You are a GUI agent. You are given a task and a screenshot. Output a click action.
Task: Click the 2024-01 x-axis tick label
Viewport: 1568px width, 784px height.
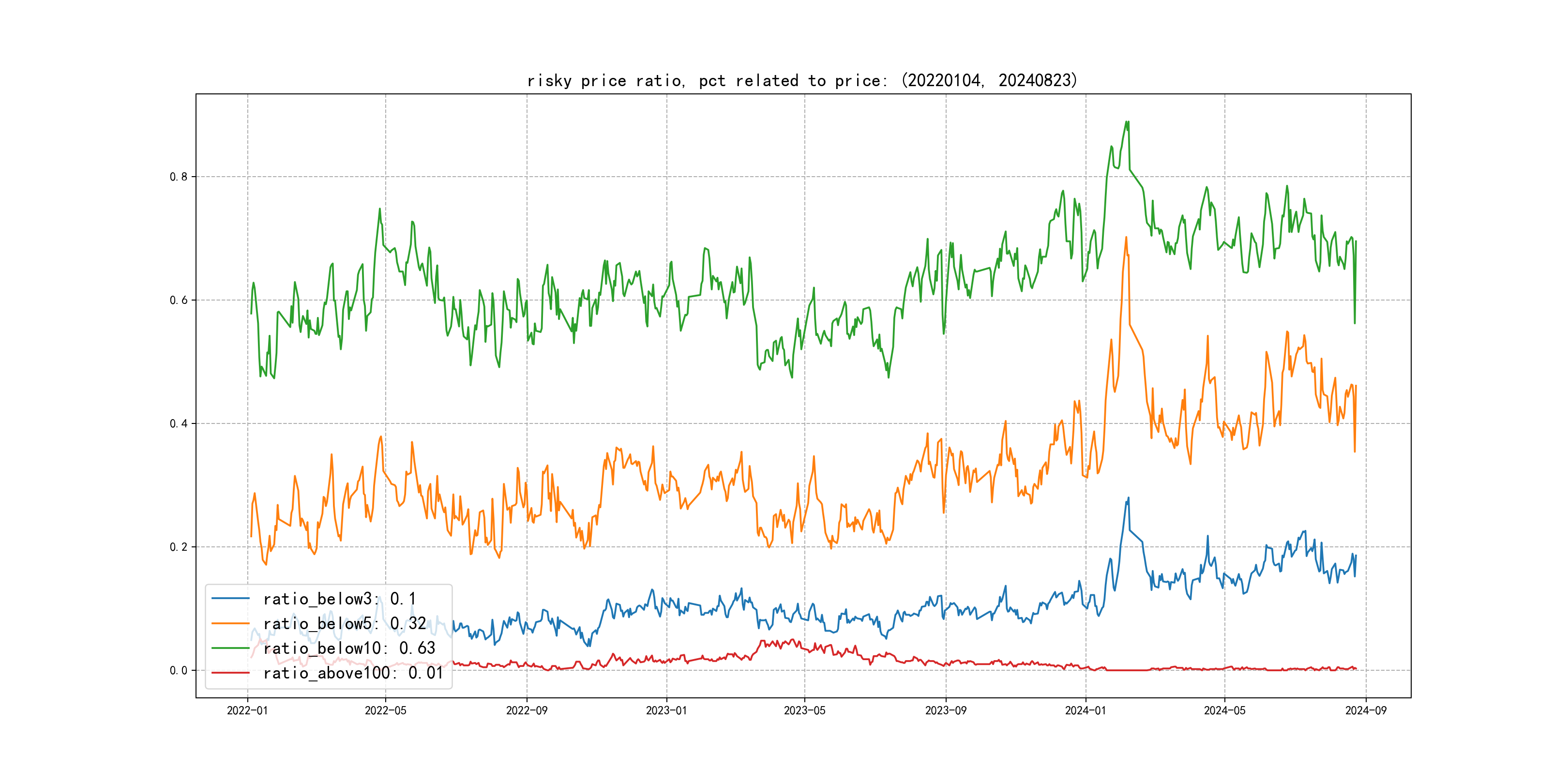point(1086,710)
